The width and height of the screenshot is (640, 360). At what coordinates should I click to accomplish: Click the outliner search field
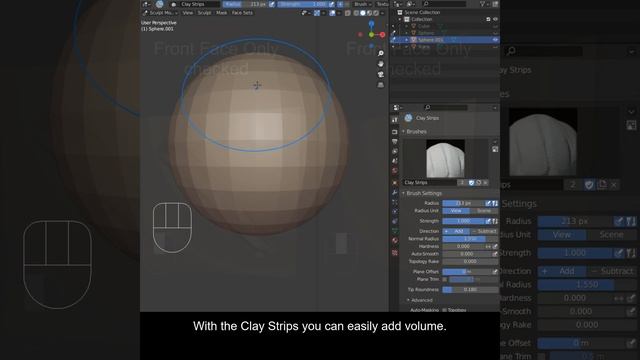(x=445, y=4)
